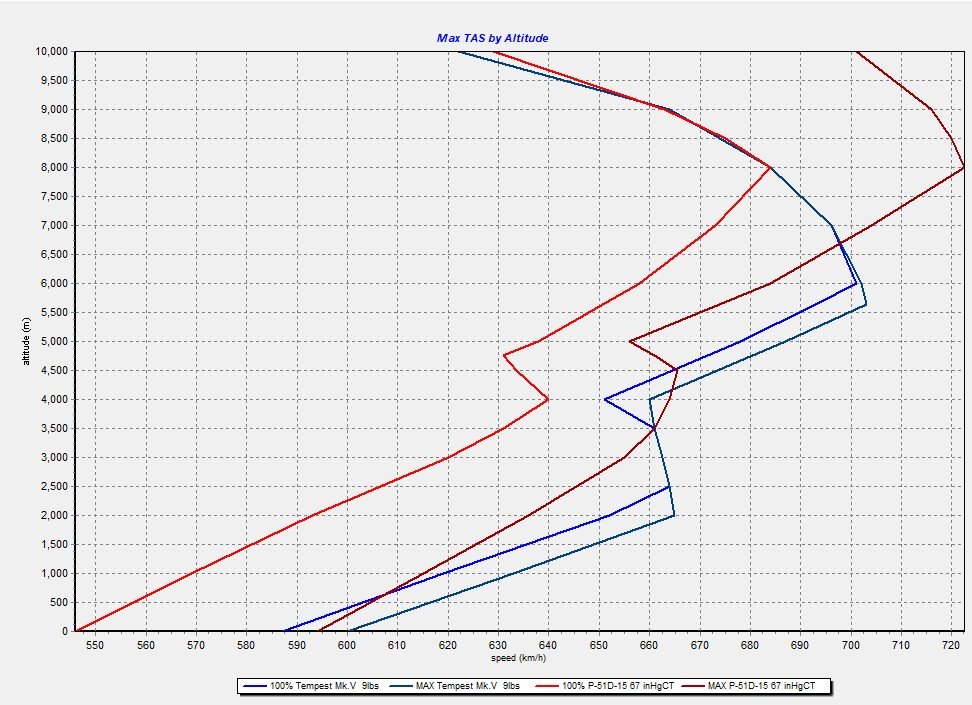Click the 720 tick label on speed axis
Viewport: 972px width, 705px height.
coord(952,645)
